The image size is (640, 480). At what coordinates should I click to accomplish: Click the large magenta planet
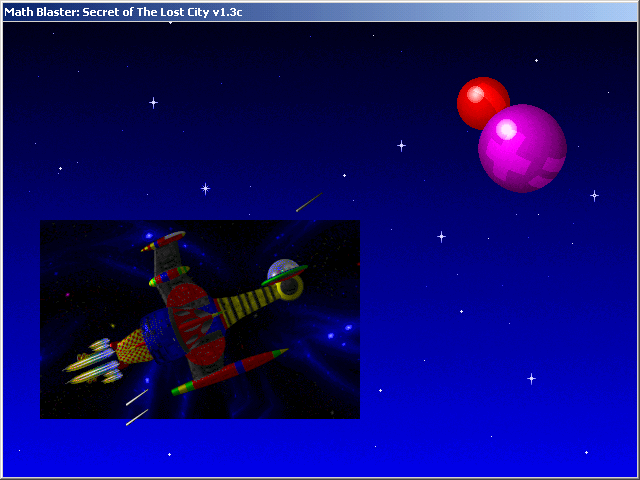(x=522, y=148)
